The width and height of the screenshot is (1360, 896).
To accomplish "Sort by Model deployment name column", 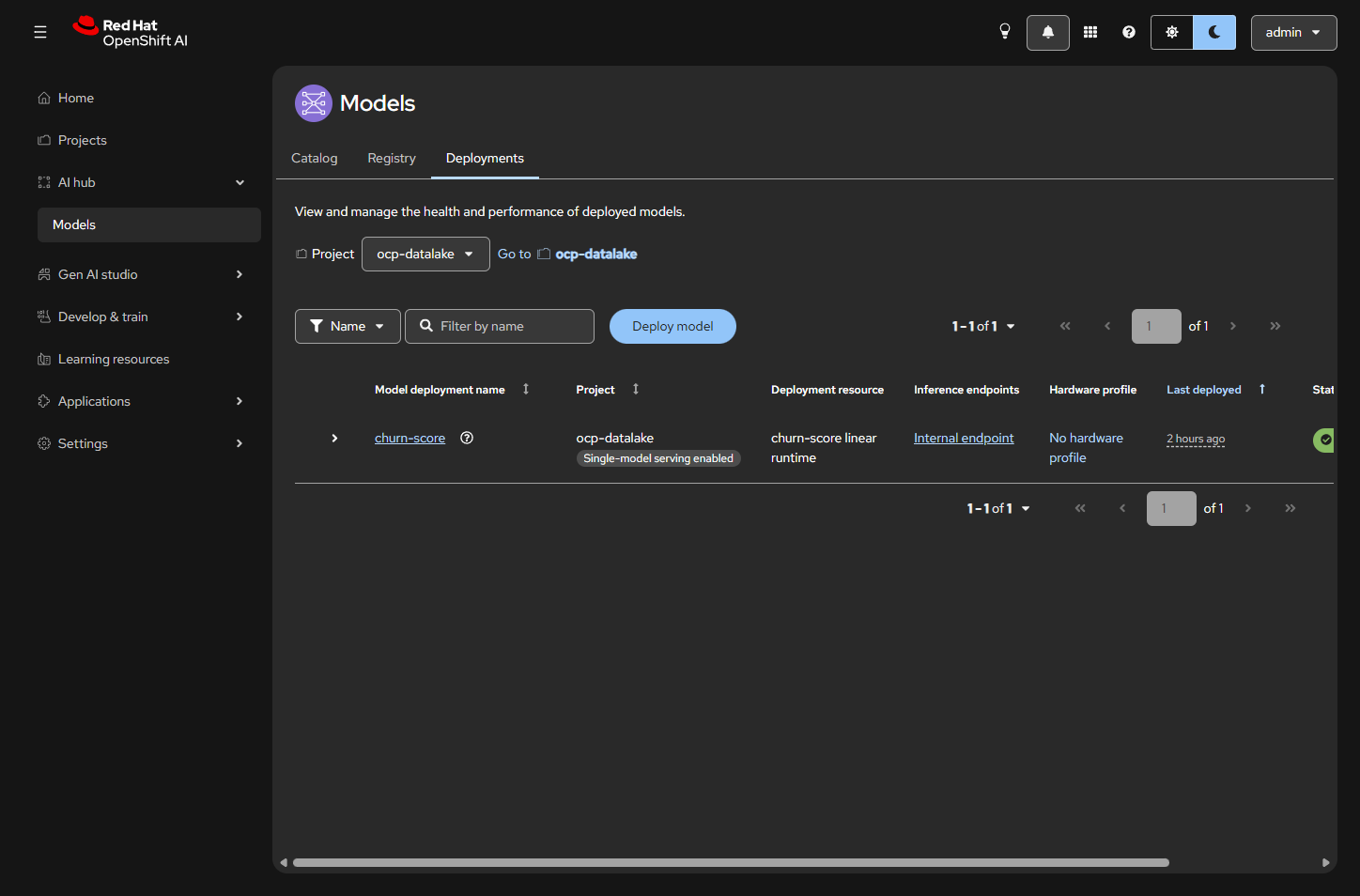I will (x=452, y=389).
